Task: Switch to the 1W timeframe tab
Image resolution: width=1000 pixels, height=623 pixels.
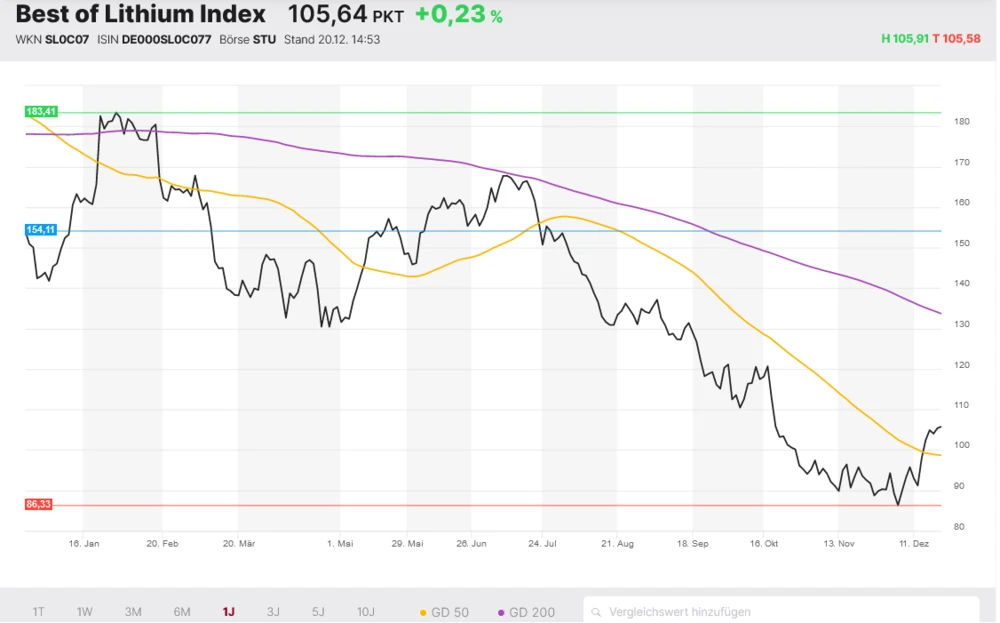Action: pos(84,611)
